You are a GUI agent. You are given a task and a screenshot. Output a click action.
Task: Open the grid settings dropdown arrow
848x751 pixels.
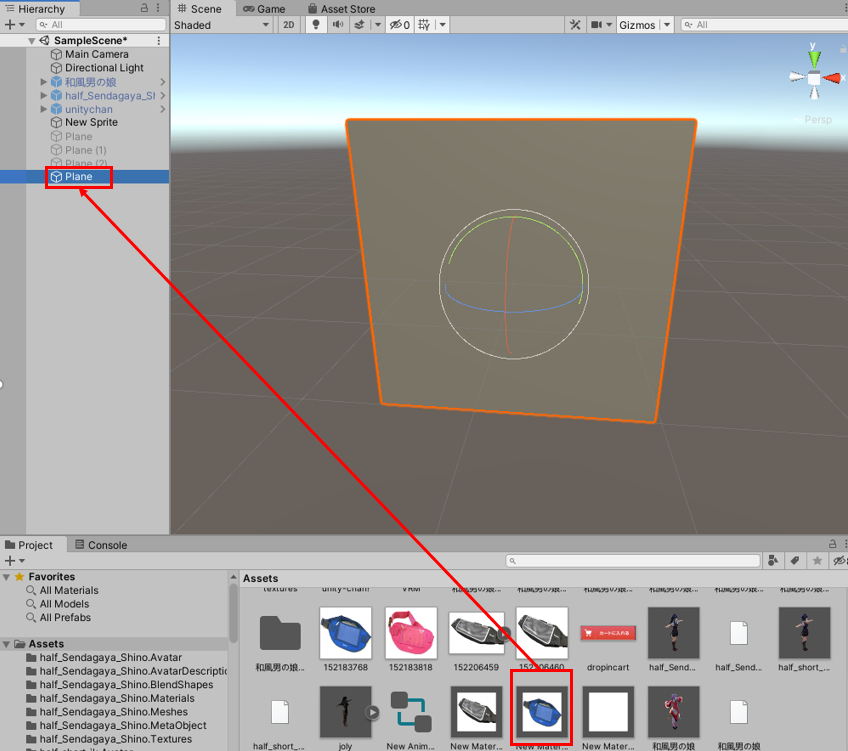[443, 25]
